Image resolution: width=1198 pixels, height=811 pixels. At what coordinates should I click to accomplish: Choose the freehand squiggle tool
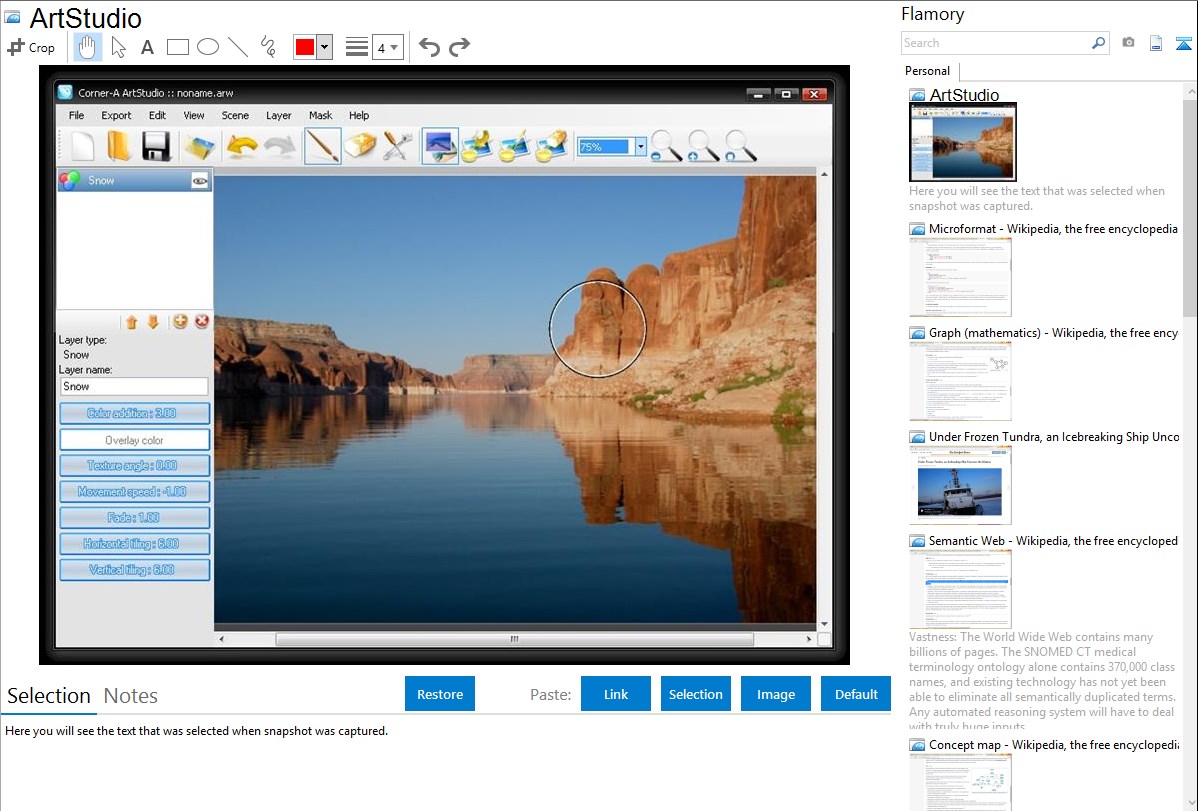click(x=268, y=47)
